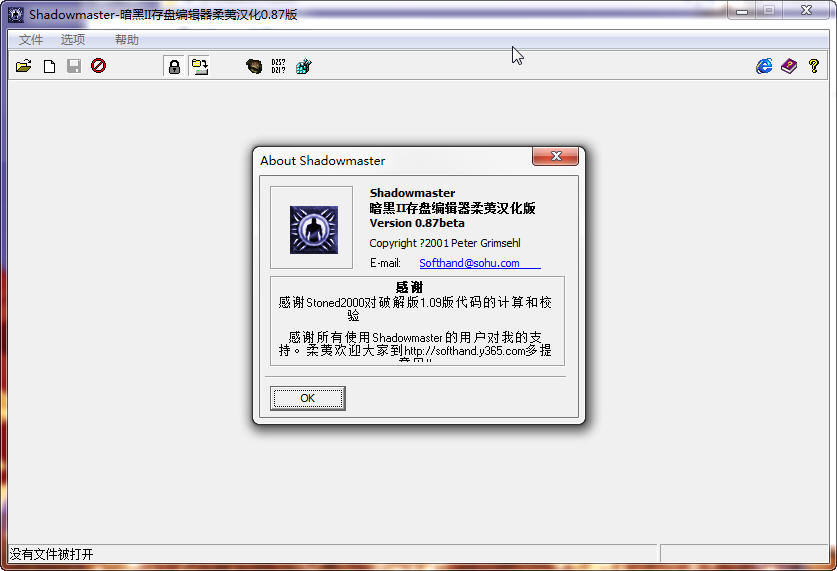Screen dimensions: 837x571
Task: Open the Softhand@sohu.com email link
Action: (469, 263)
